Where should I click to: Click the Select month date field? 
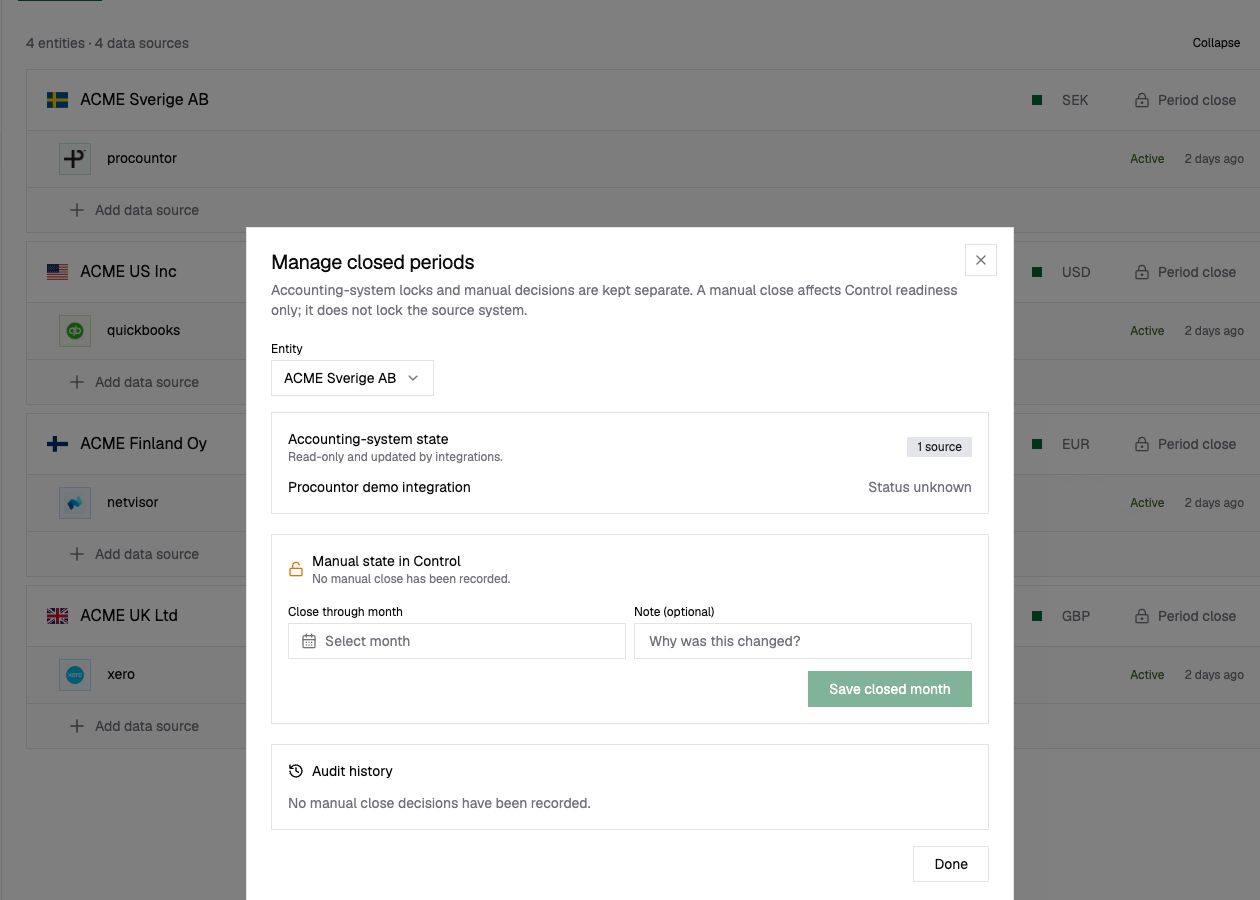pos(456,641)
